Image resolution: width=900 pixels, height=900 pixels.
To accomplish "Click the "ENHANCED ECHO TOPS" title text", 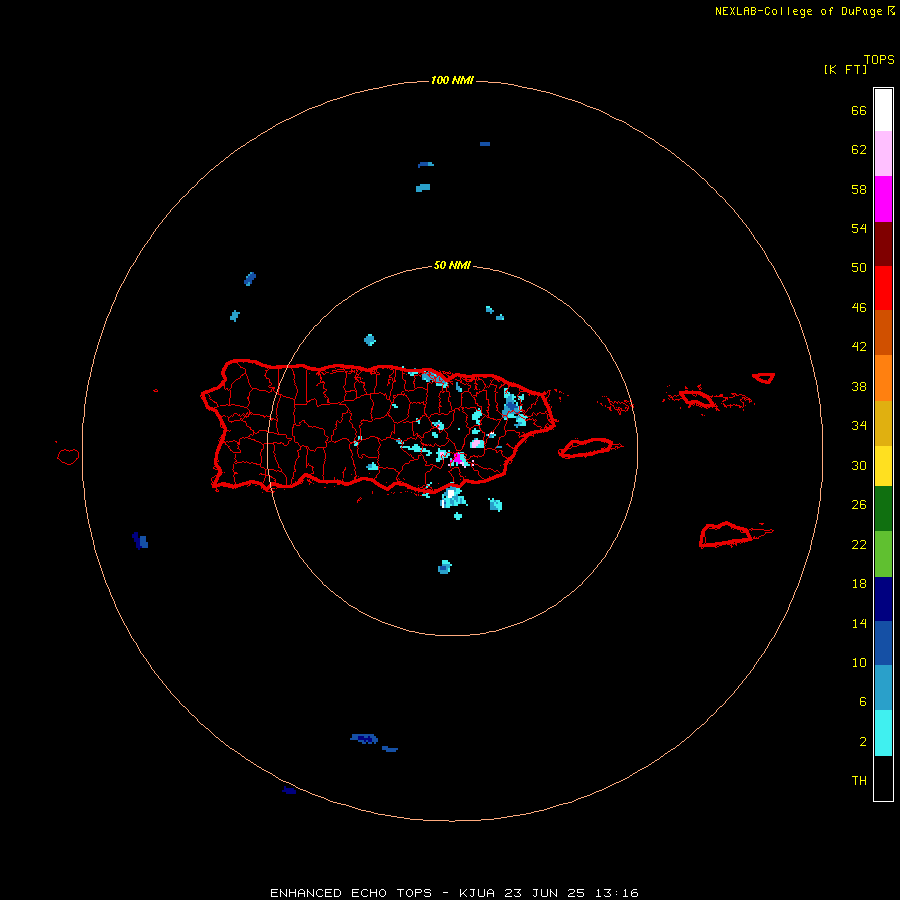I will 350,893.
